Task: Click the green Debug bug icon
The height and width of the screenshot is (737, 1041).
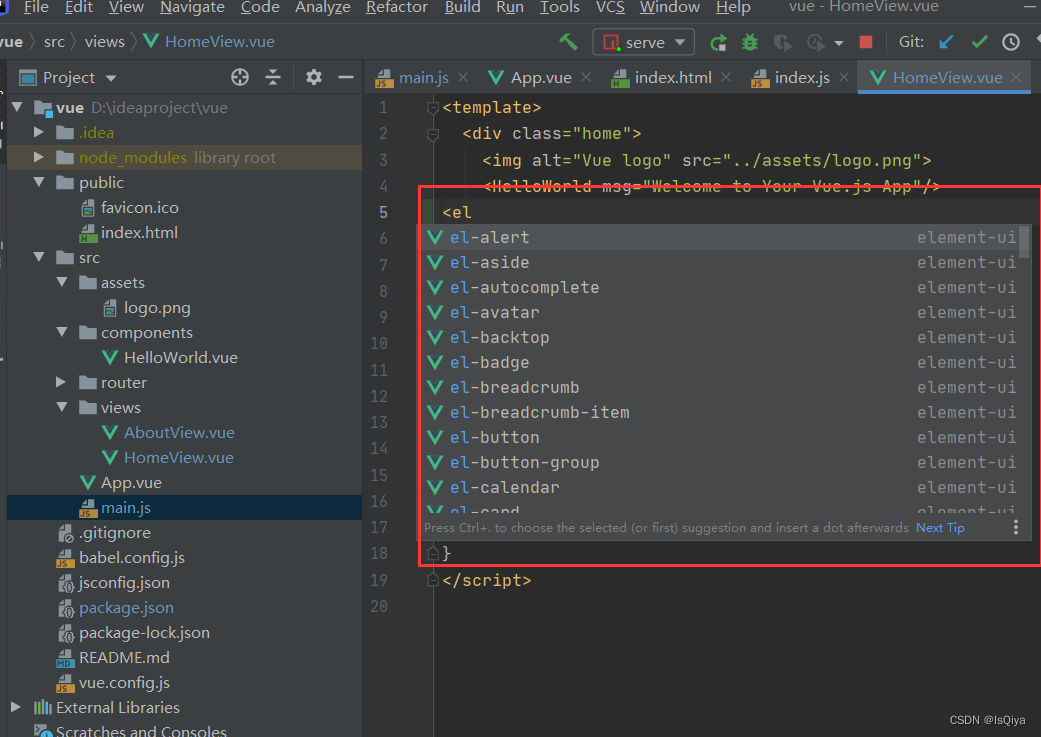Action: tap(750, 42)
